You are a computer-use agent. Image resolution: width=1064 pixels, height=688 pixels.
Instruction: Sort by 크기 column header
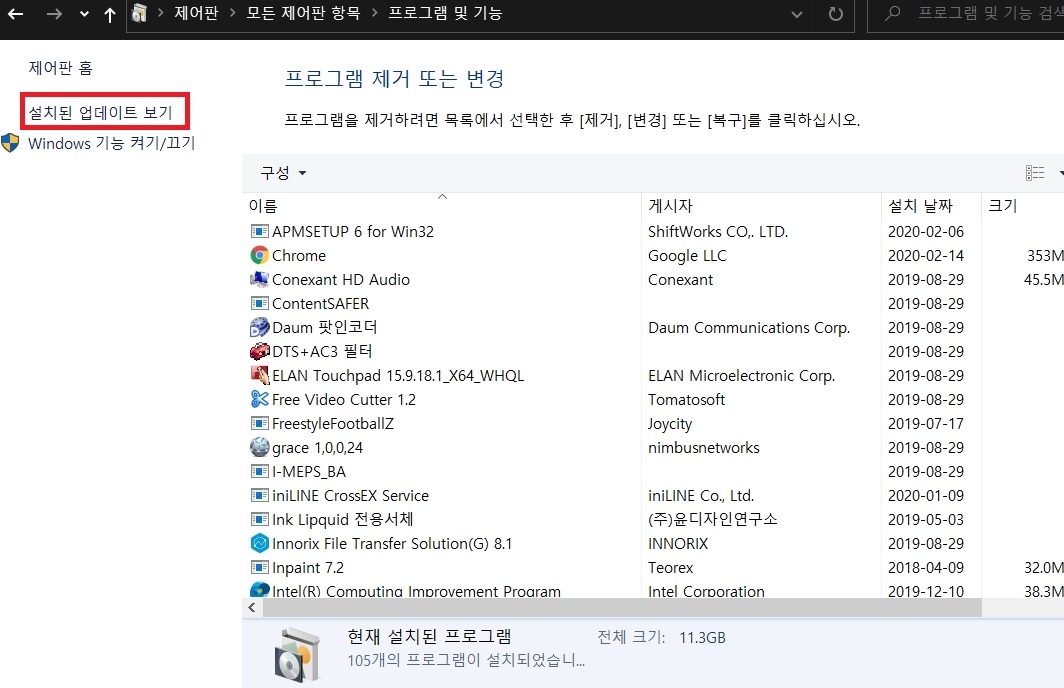click(x=1003, y=206)
